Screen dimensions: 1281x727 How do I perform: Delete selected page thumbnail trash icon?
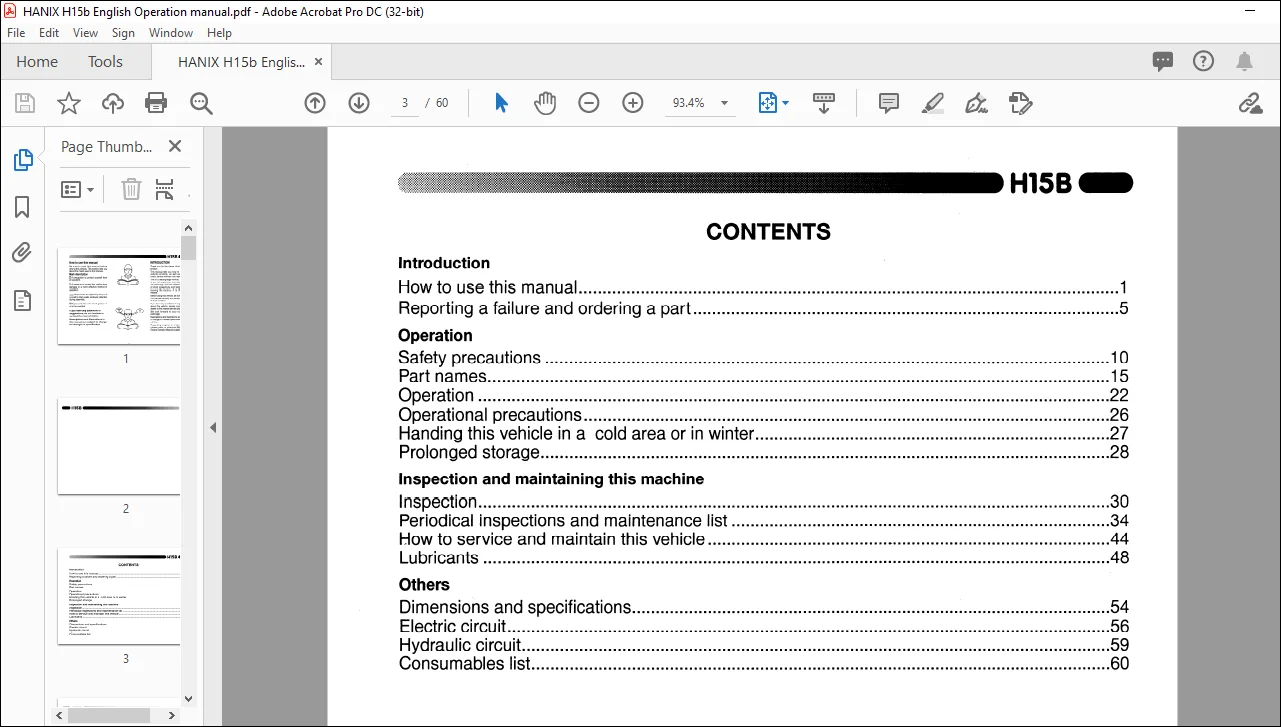point(131,189)
